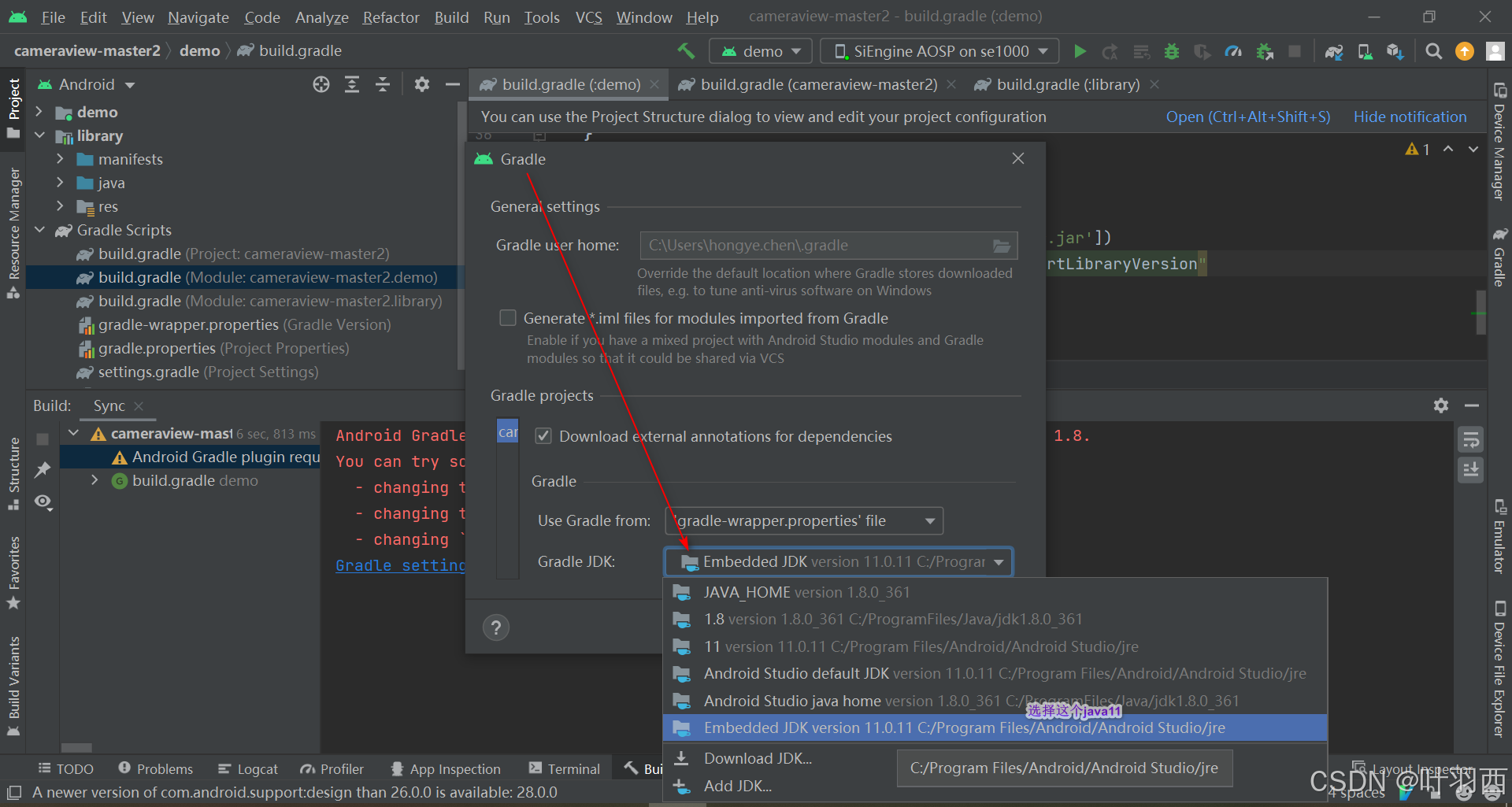Run the demo app with green play button

click(1080, 51)
